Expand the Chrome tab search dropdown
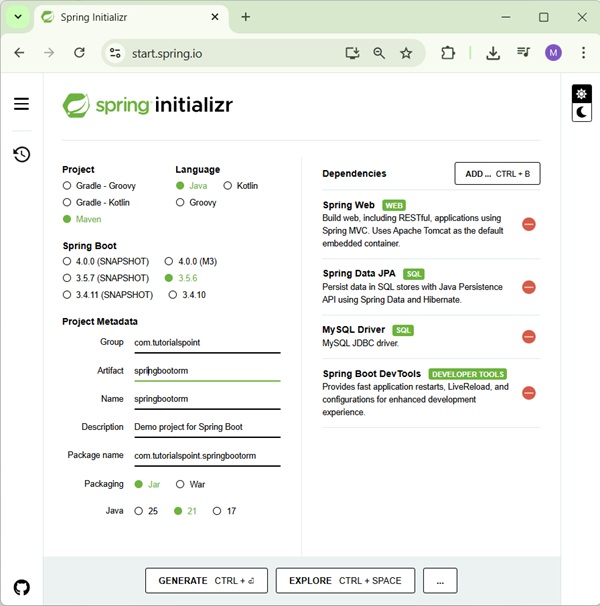The height and width of the screenshot is (606, 600). (x=18, y=17)
